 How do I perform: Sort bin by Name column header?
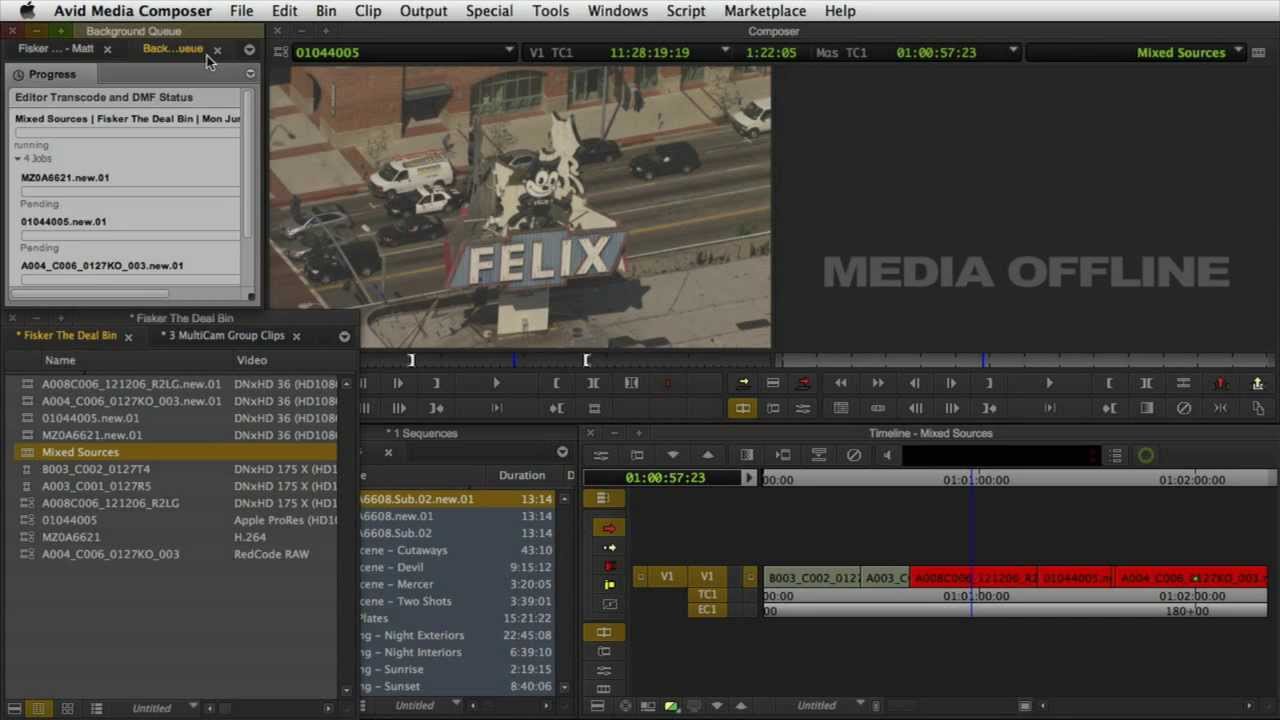point(60,360)
